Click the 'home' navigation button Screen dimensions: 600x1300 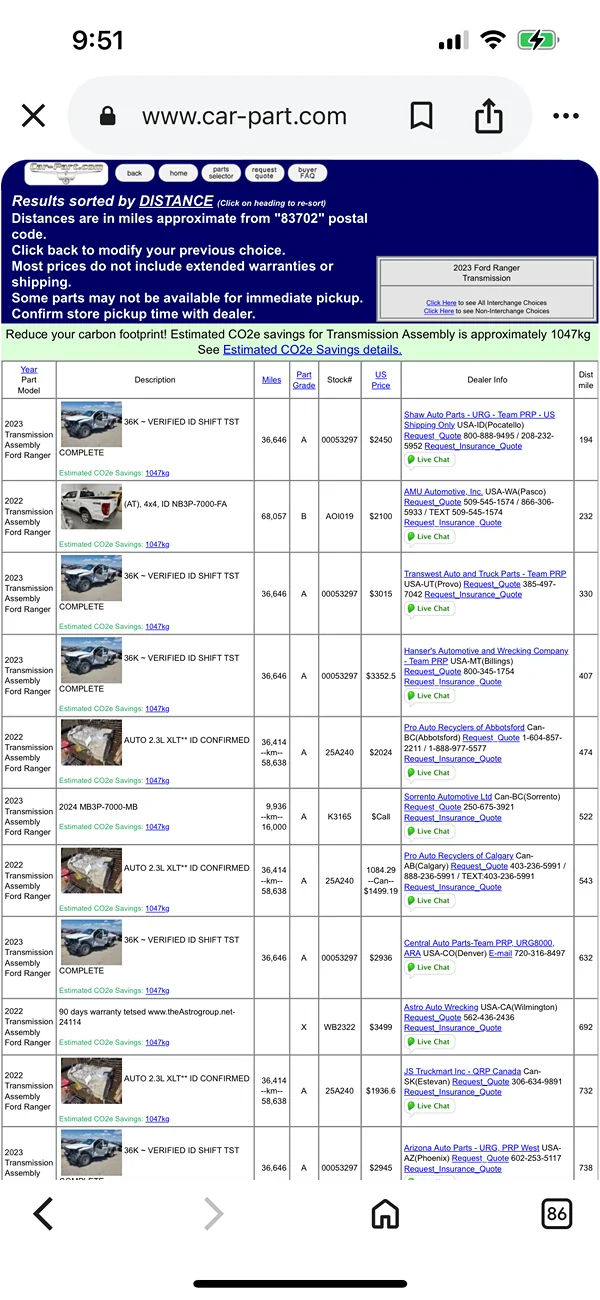point(178,173)
